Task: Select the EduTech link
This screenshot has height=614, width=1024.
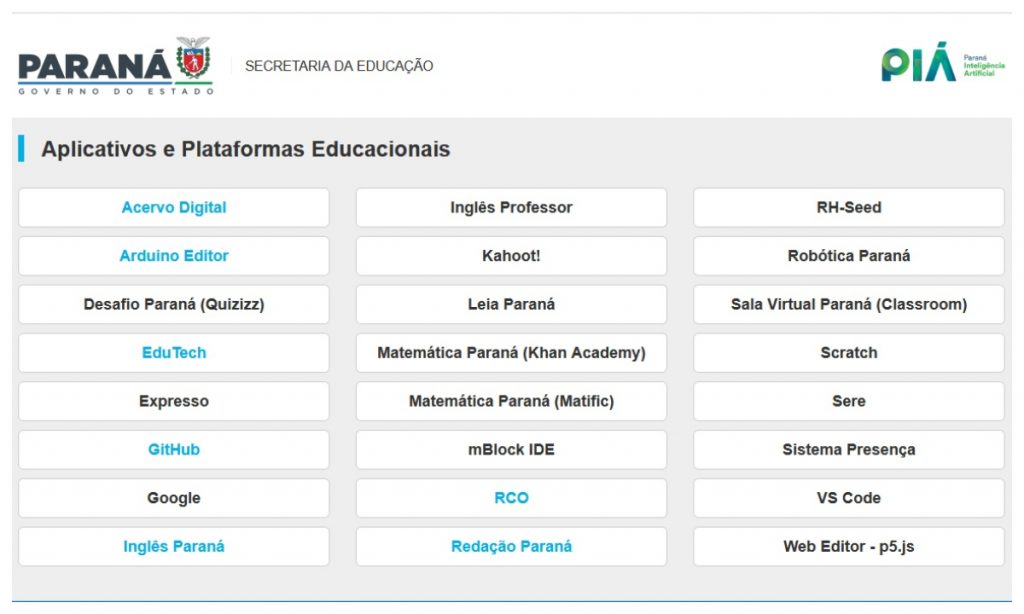Action: point(174,353)
